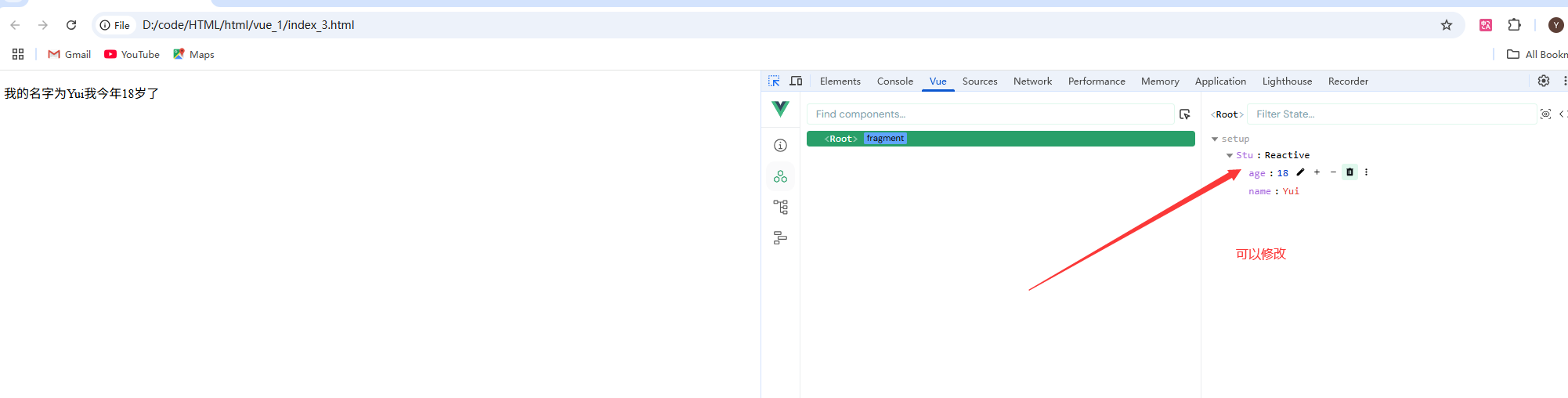Image resolution: width=1568 pixels, height=398 pixels.
Task: Bookmark this page with the star icon
Action: [1447, 25]
